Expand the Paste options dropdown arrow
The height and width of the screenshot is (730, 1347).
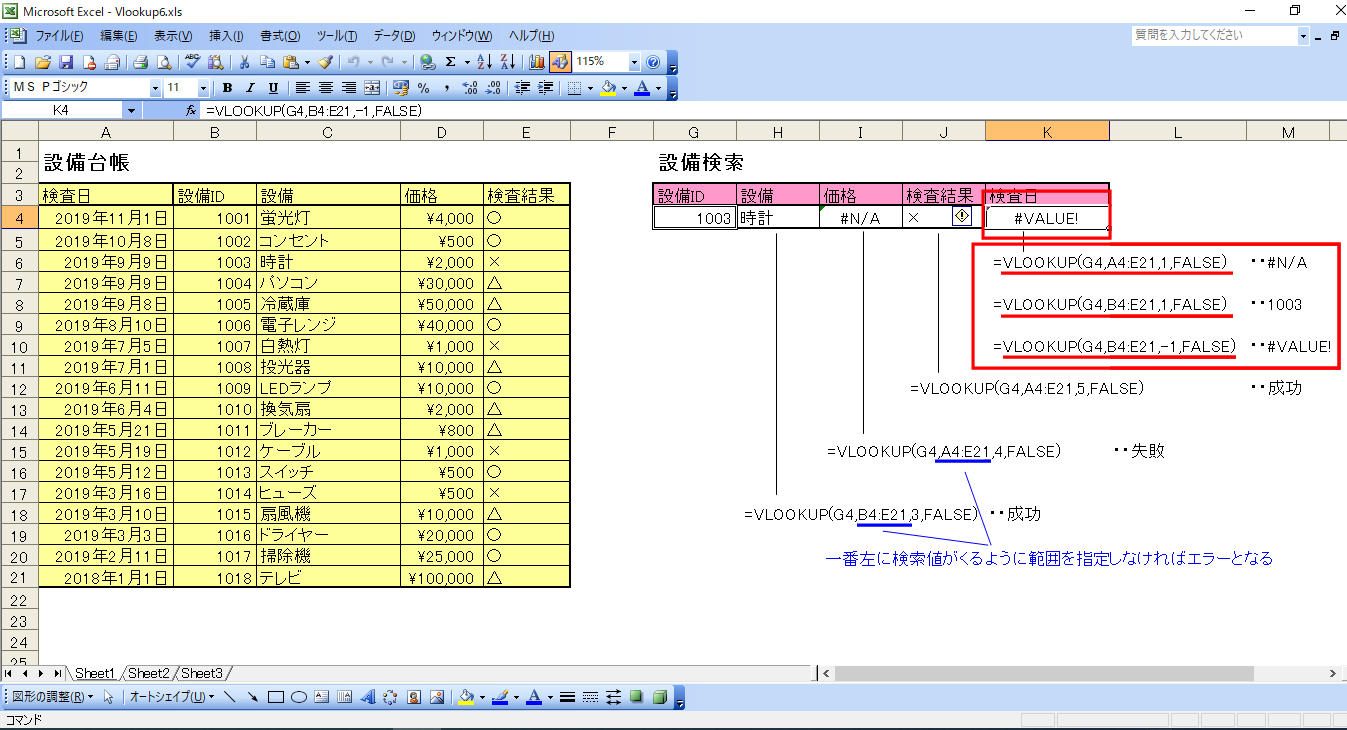click(307, 62)
